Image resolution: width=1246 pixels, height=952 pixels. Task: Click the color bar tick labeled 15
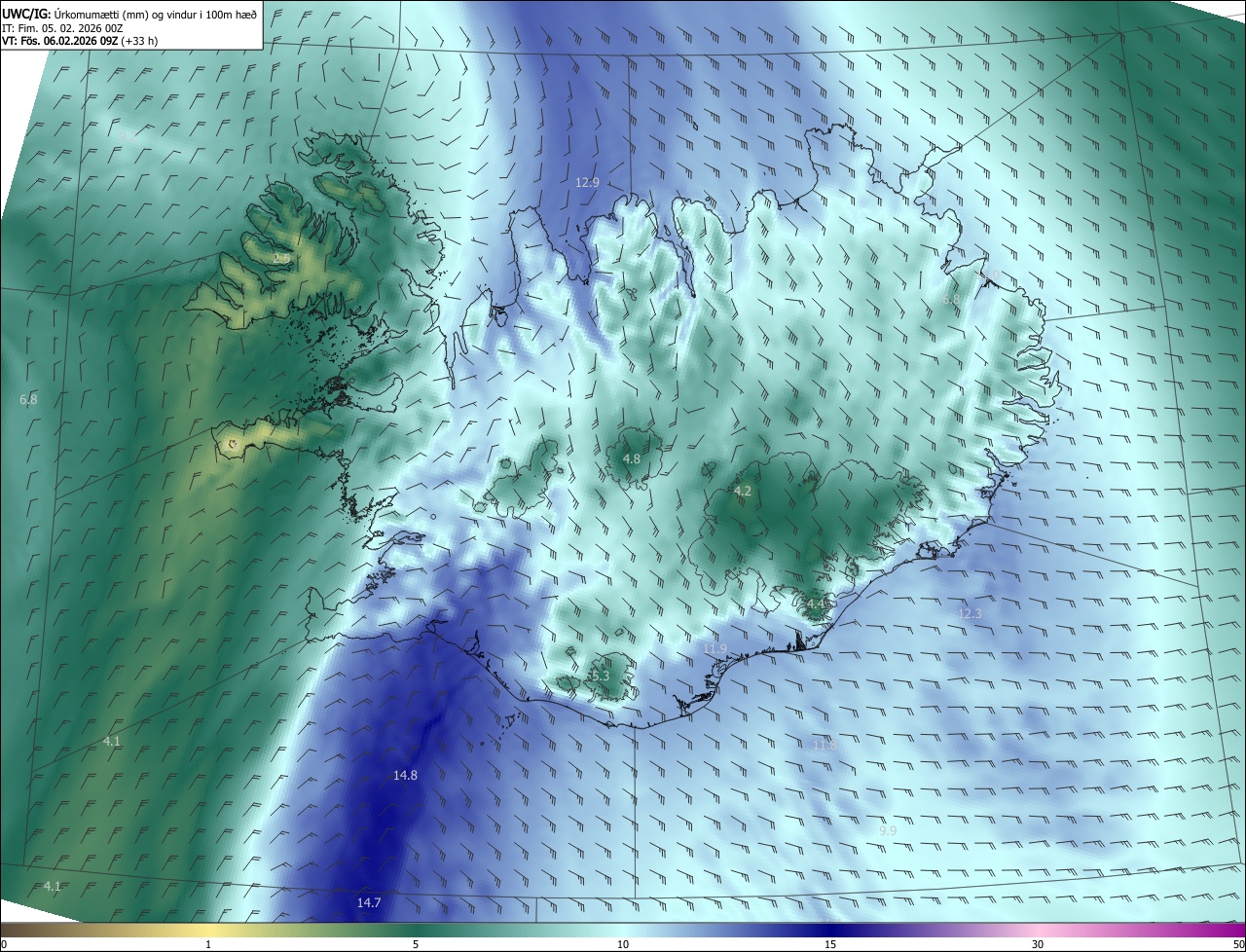click(x=830, y=944)
